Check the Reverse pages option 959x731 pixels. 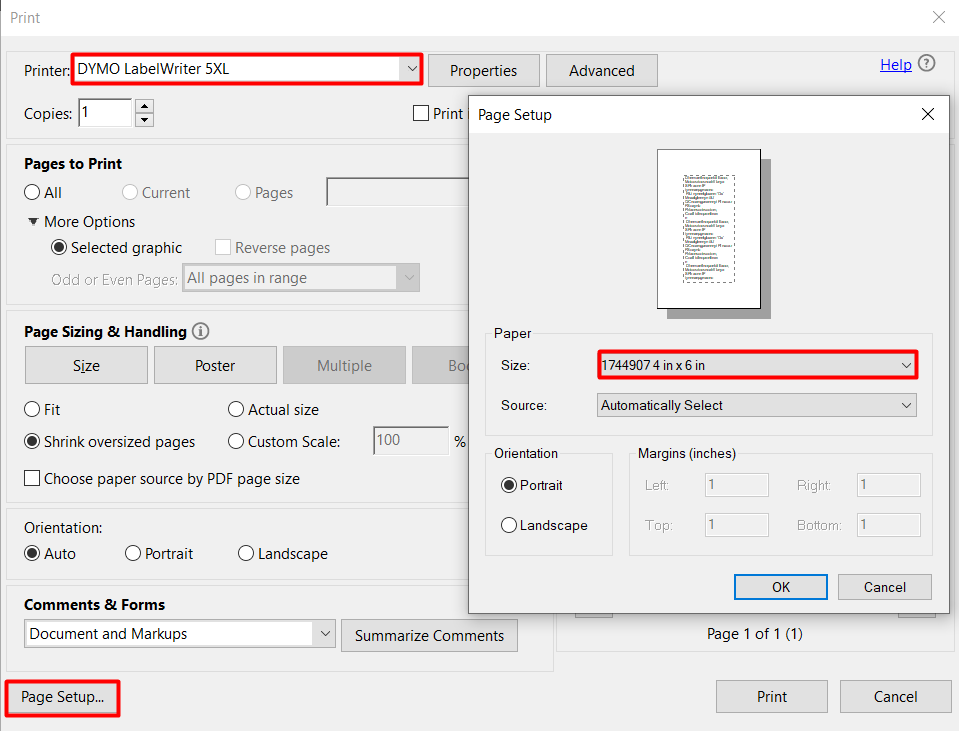point(222,247)
